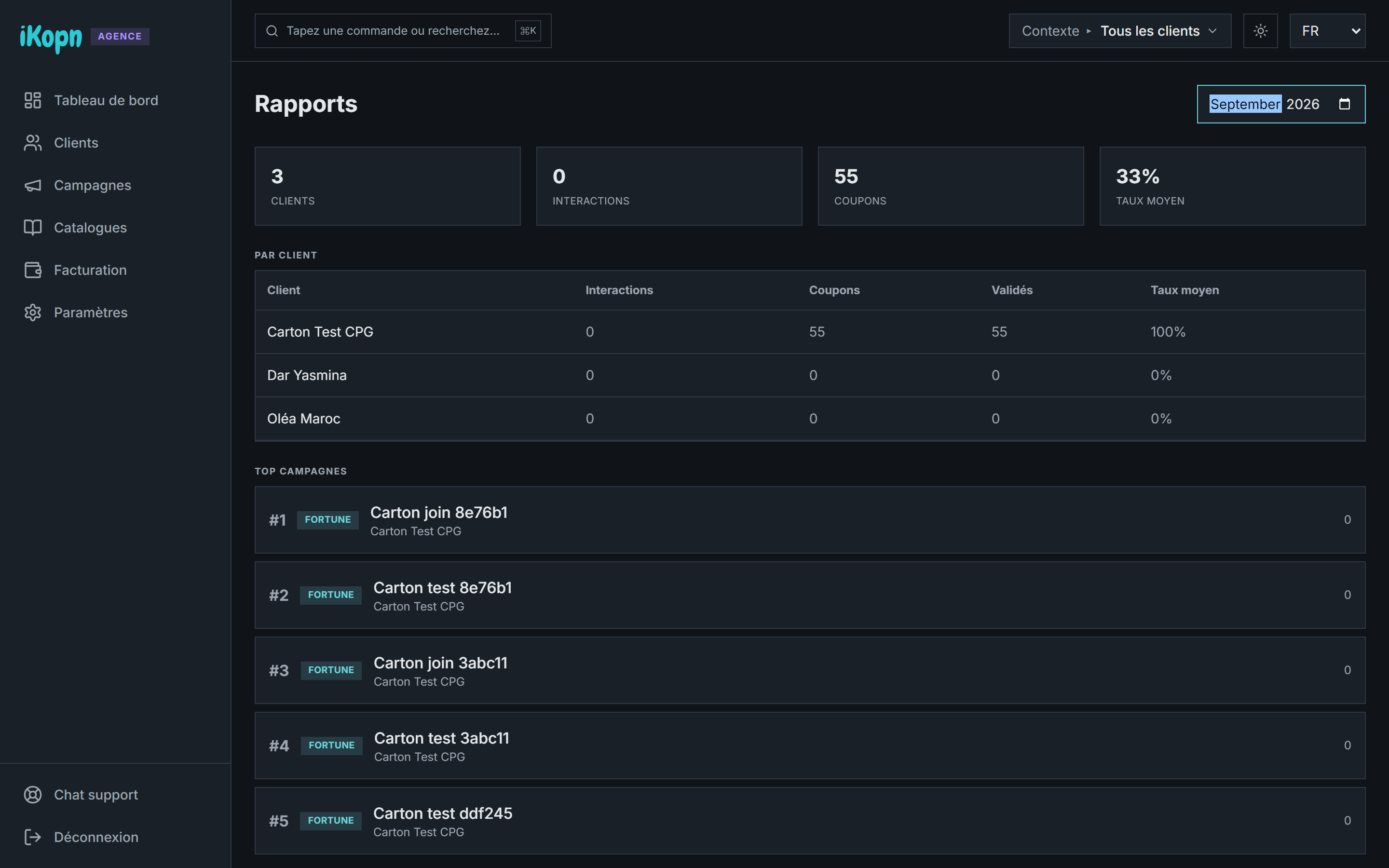
Task: Select the Carton Test CPG table row
Action: [810, 332]
